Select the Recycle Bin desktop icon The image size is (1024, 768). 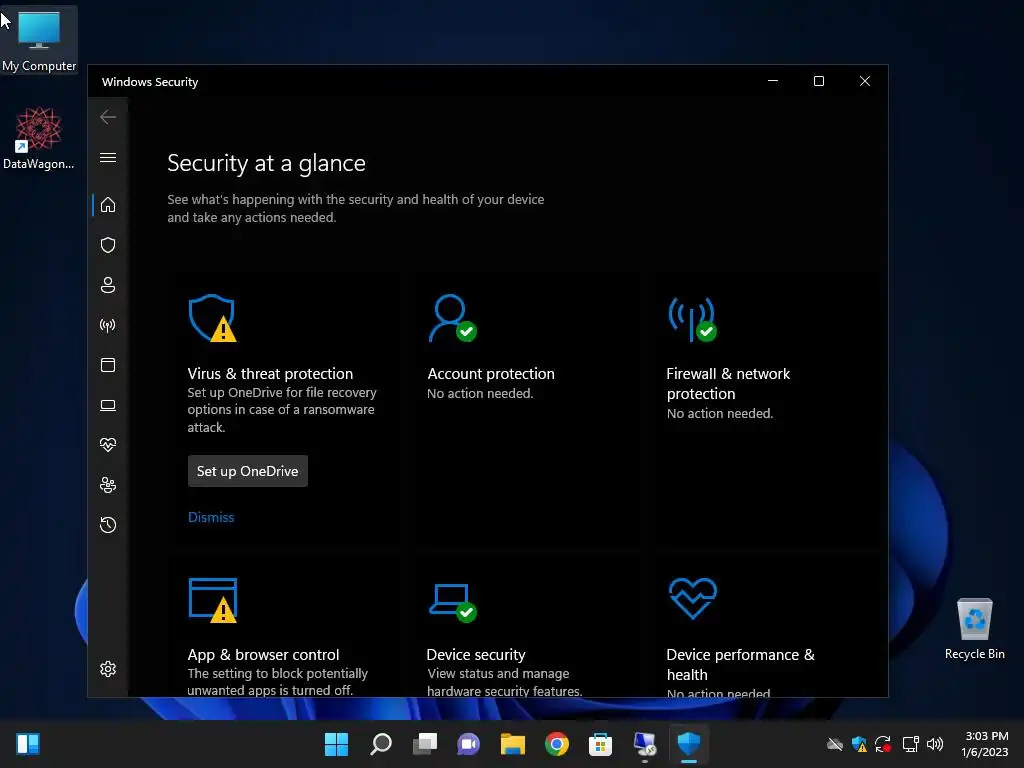tap(974, 629)
